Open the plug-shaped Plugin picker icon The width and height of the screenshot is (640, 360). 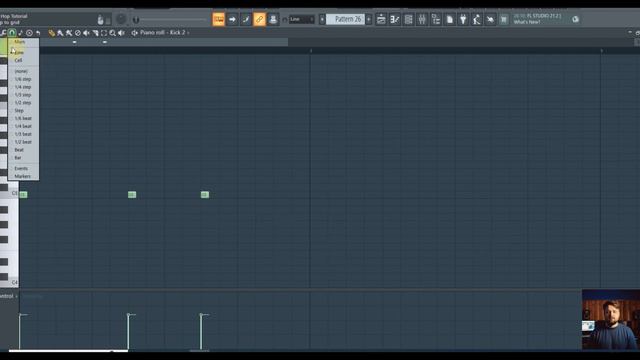click(463, 19)
